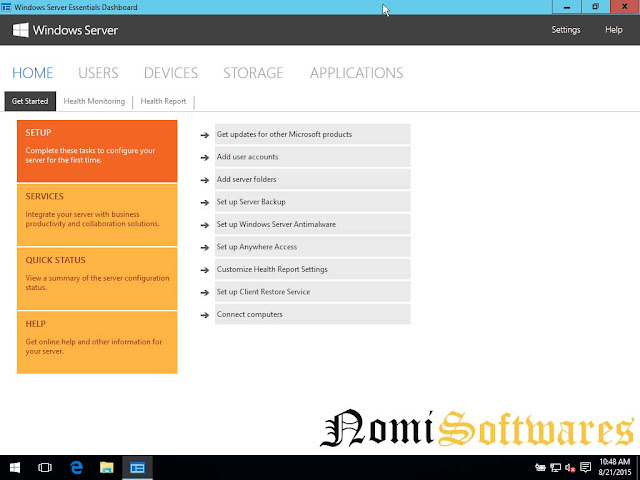The image size is (640, 480).
Task: Click Help in the top header
Action: pyautogui.click(x=613, y=30)
